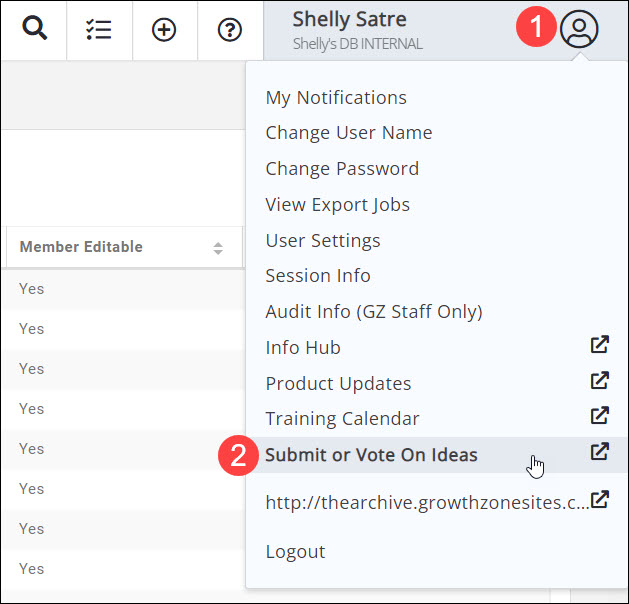Sort the Member Editable column
Viewport: 629px width, 604px height.
coord(218,248)
